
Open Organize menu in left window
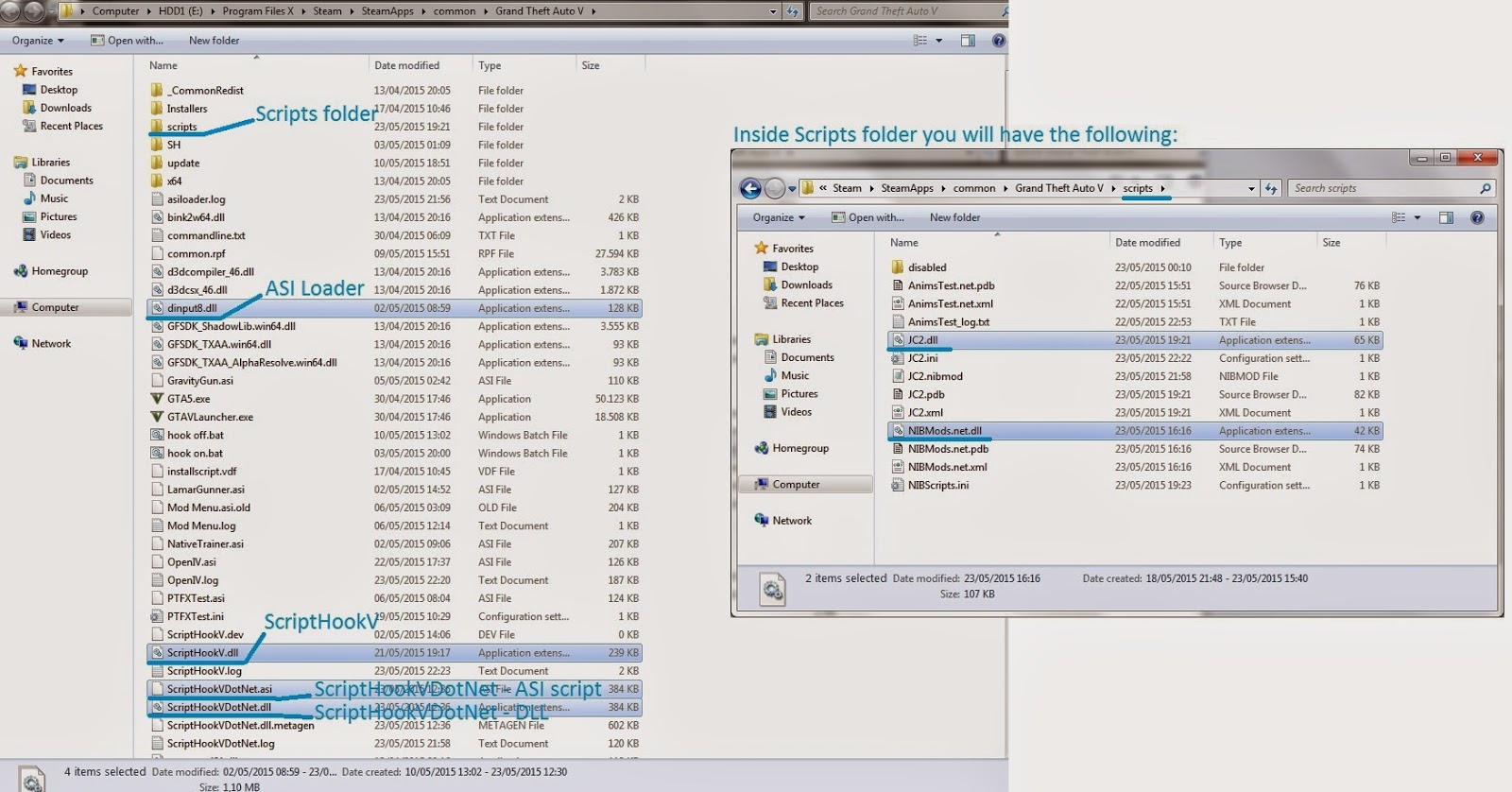click(x=38, y=41)
